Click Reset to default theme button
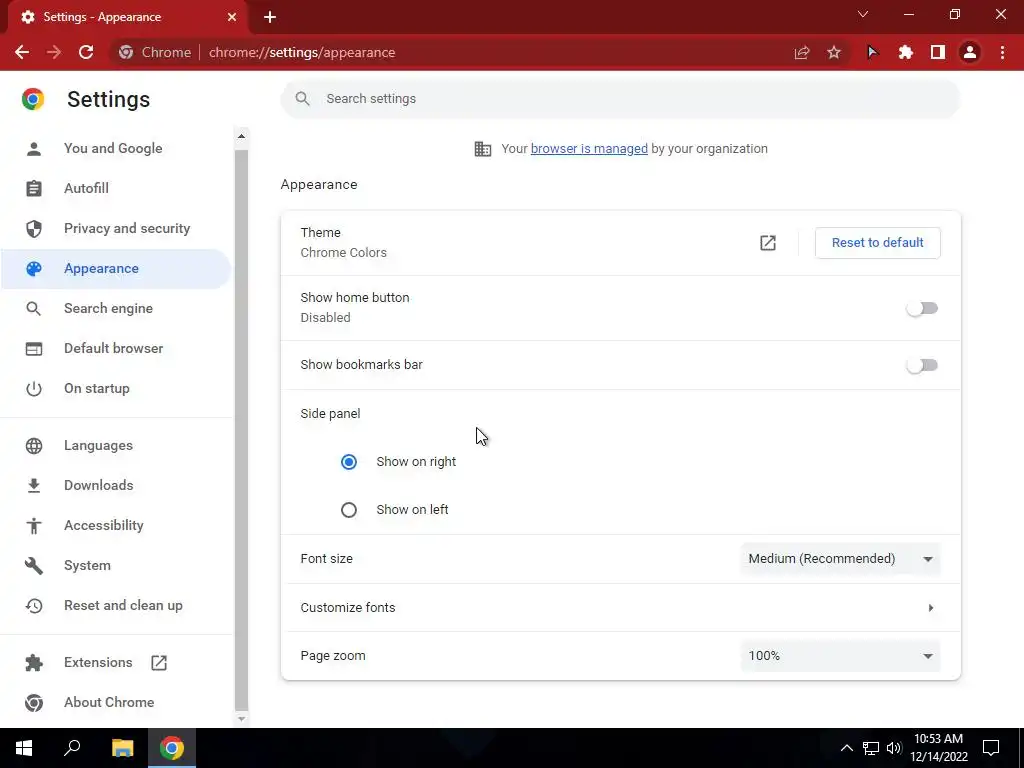1024x768 pixels. (x=878, y=243)
